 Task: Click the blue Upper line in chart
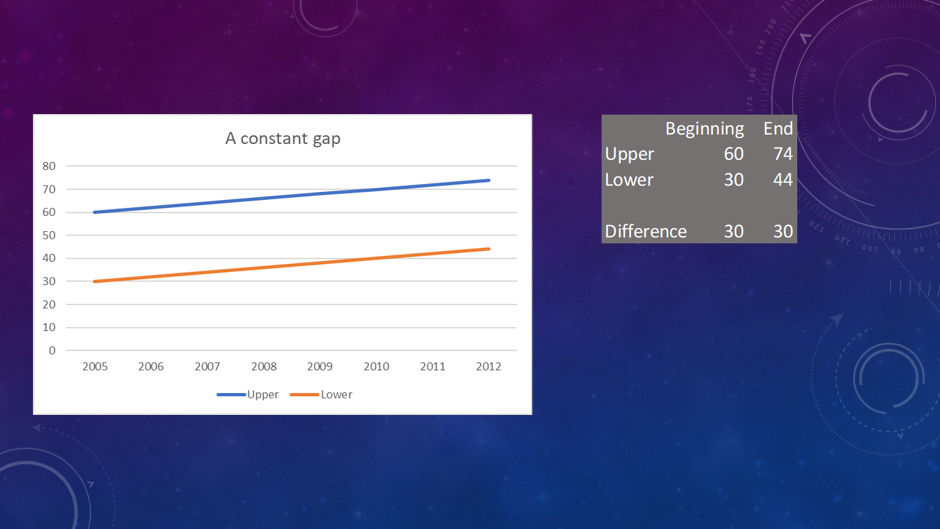pos(292,196)
